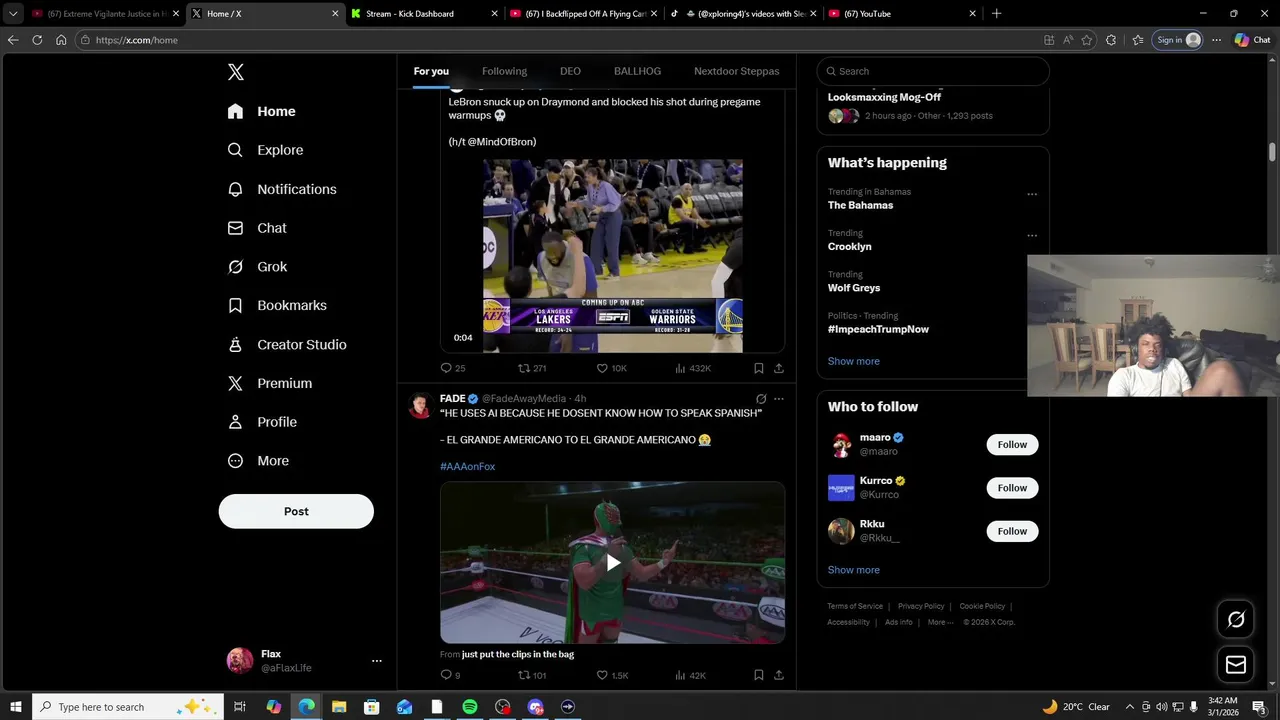
Task: Open Wolf Greys trend
Action: (854, 288)
